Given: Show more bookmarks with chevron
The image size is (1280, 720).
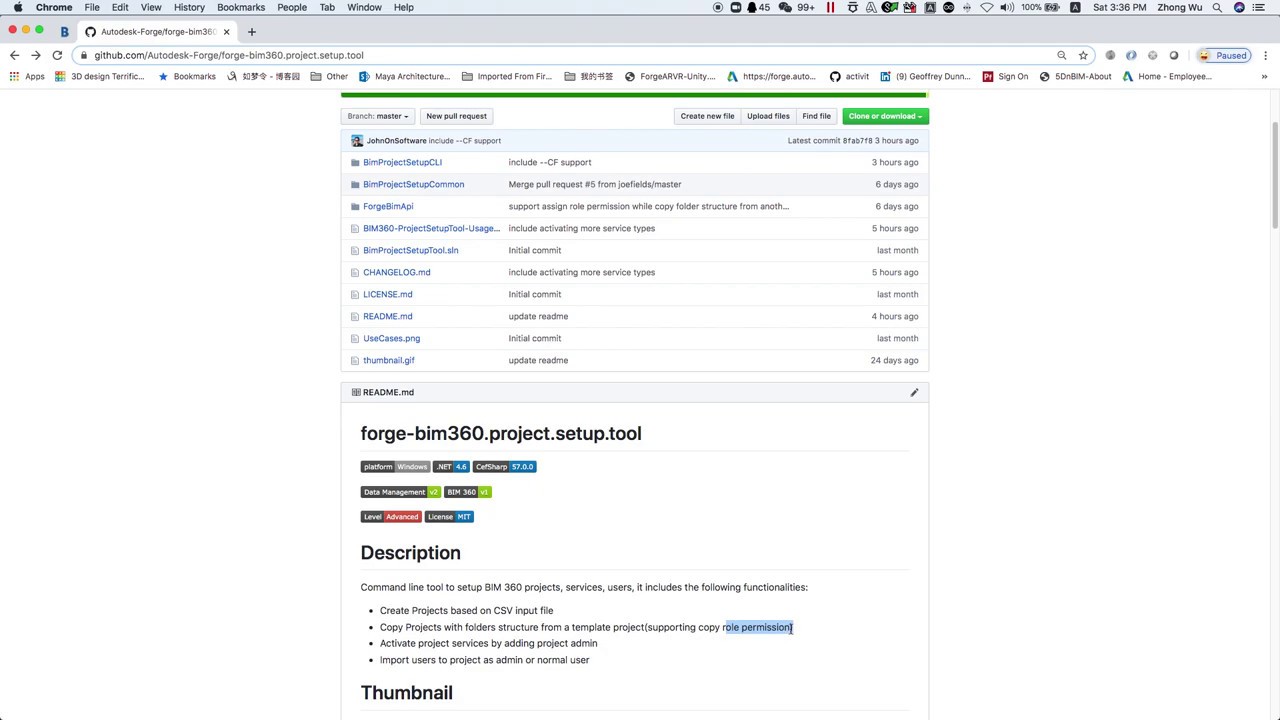Looking at the screenshot, I should point(1264,76).
